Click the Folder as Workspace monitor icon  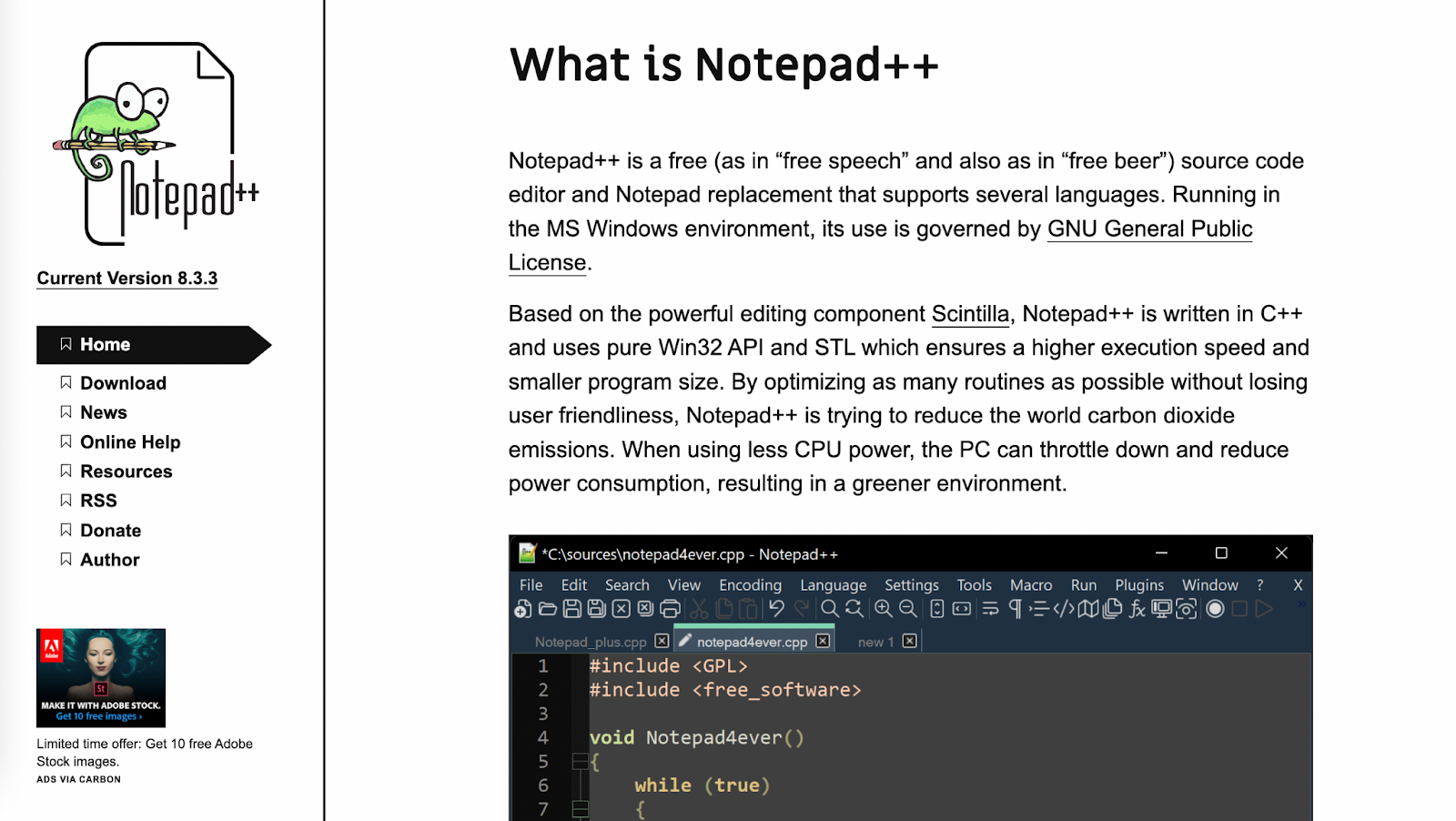(1162, 609)
